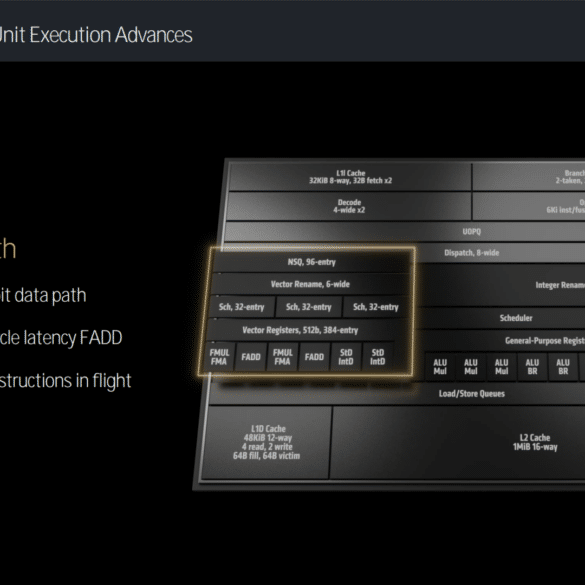Click the UOPQ bar
The image size is (585, 585).
(404, 232)
